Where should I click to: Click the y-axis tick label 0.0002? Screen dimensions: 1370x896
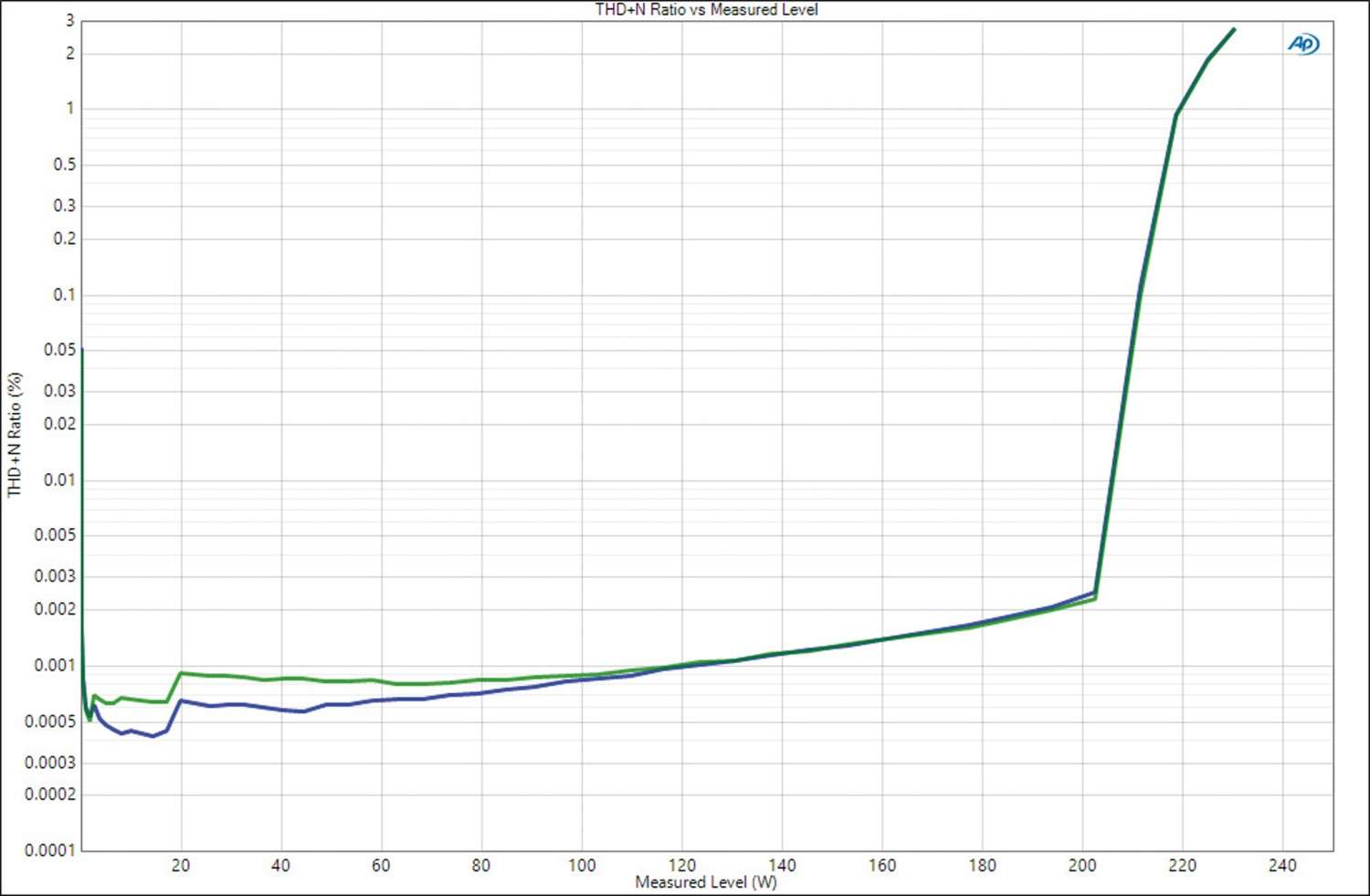pos(50,795)
